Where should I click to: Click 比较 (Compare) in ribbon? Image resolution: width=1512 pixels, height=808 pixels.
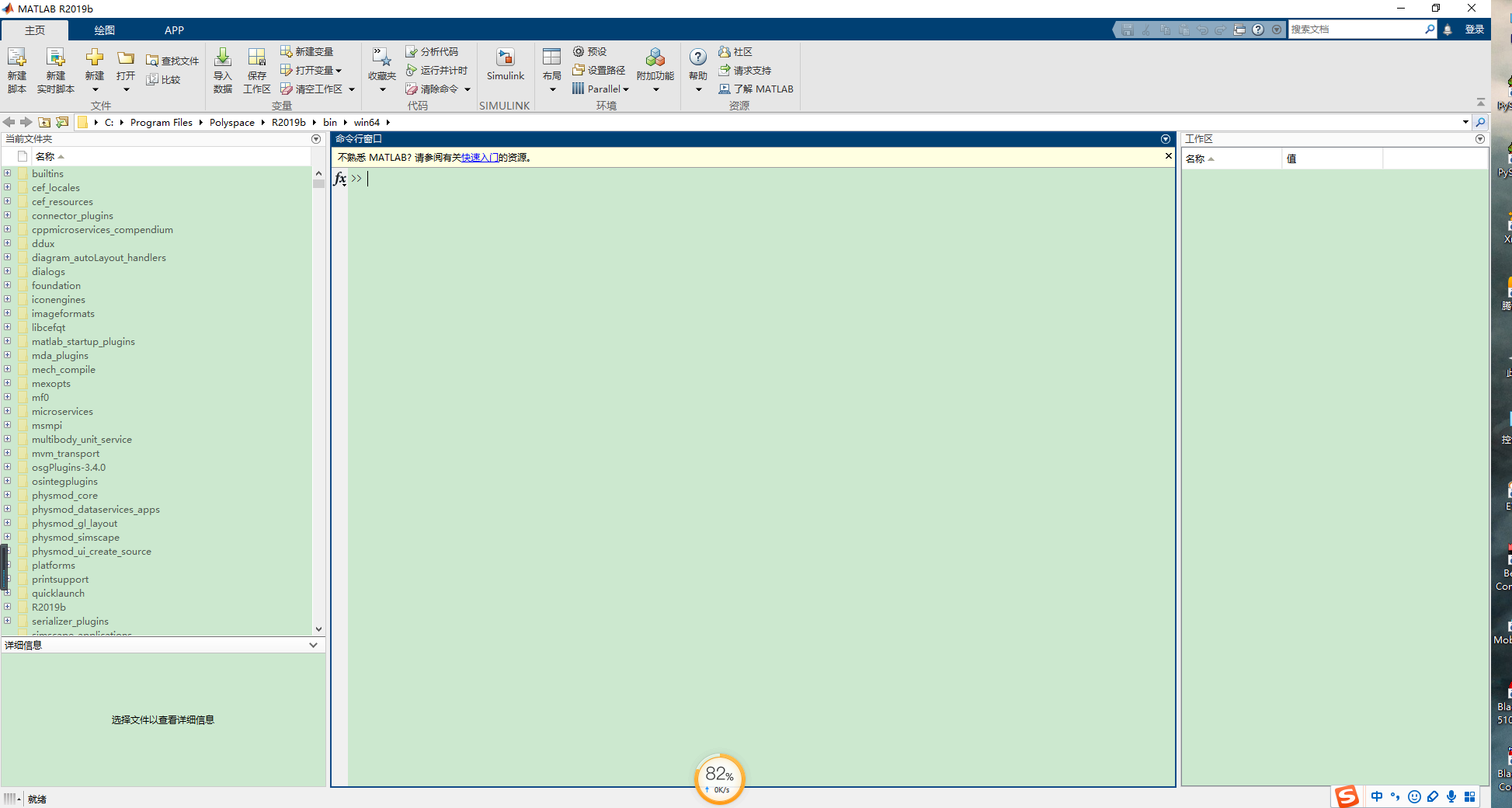tap(163, 79)
